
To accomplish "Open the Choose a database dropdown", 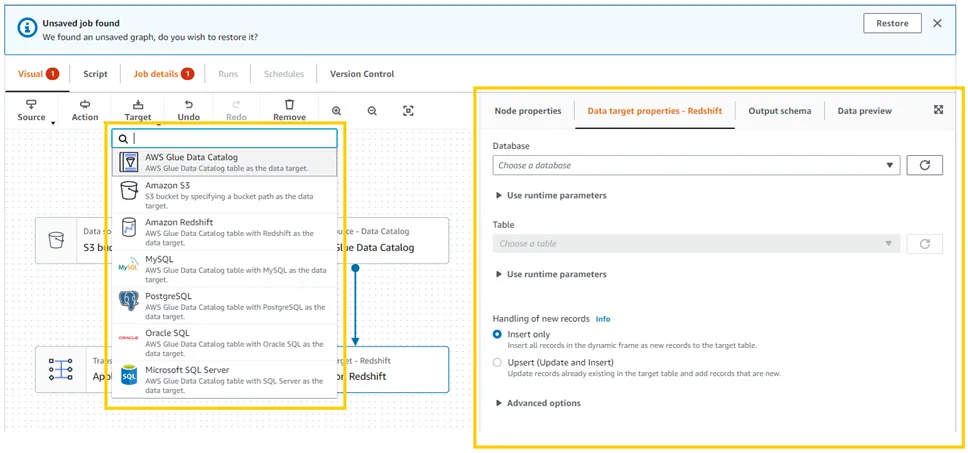I will 696,165.
